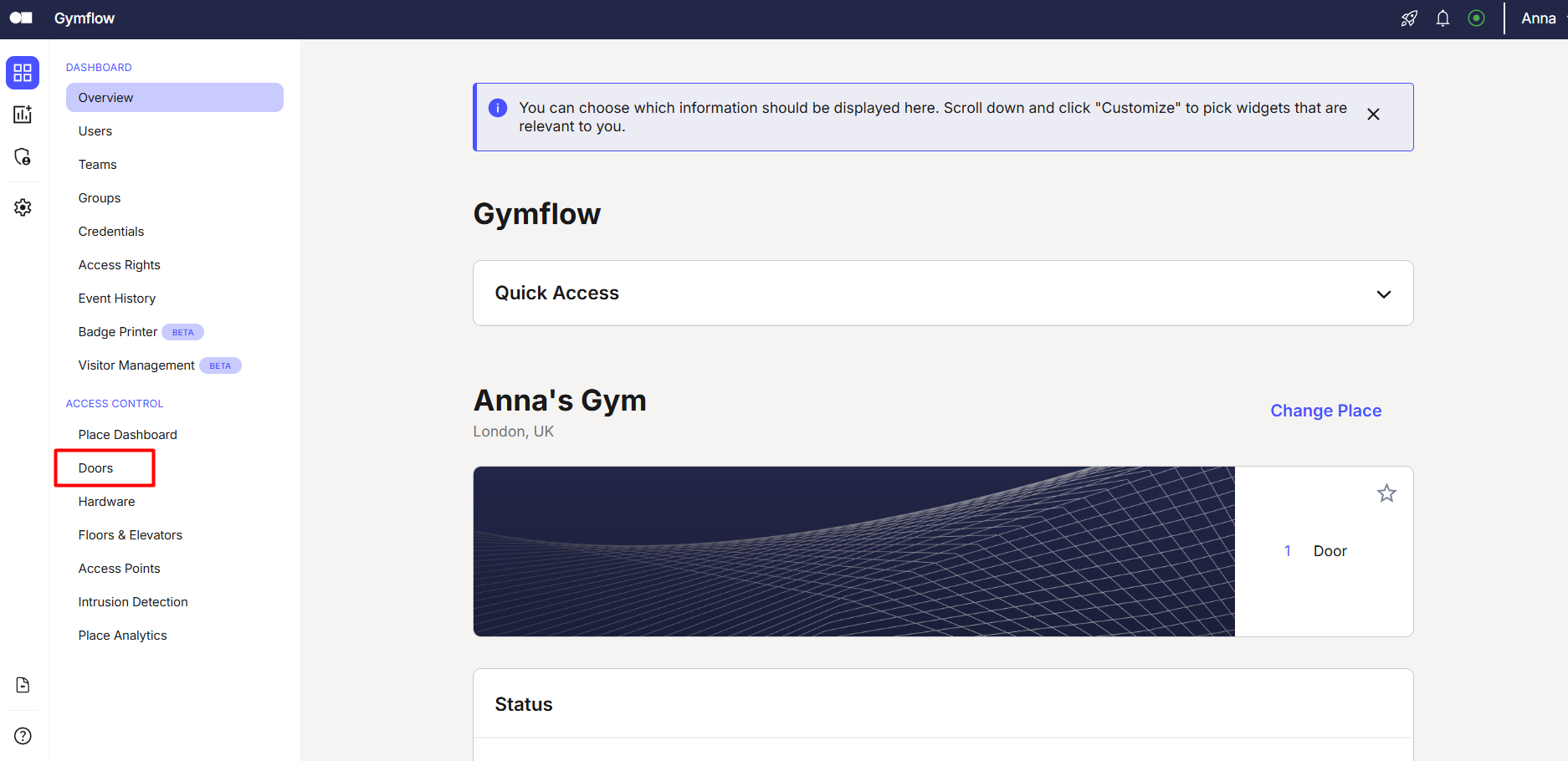Open the Anna account menu
Image resolution: width=1568 pixels, height=761 pixels.
(1539, 18)
